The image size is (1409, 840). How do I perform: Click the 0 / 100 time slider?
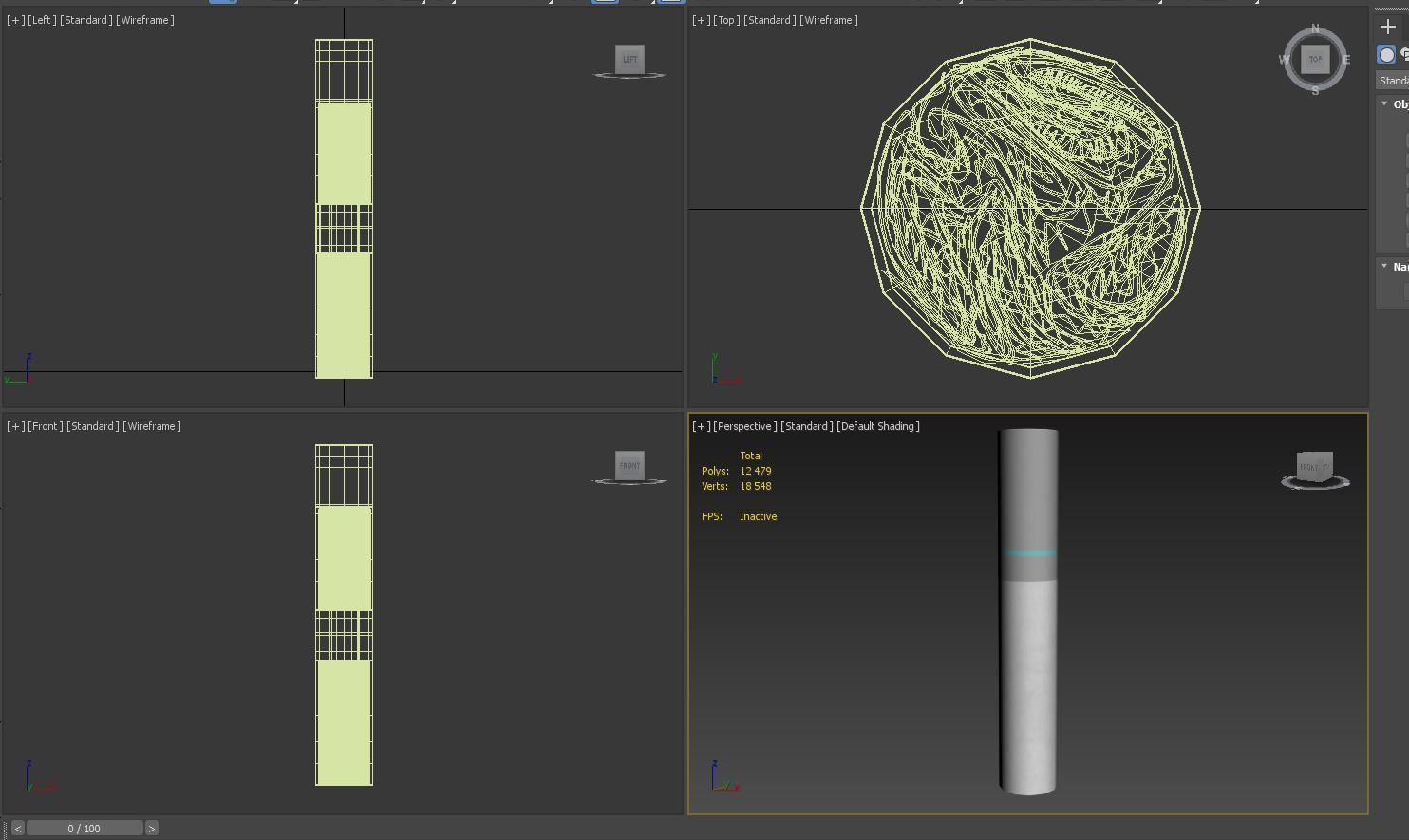pos(85,829)
